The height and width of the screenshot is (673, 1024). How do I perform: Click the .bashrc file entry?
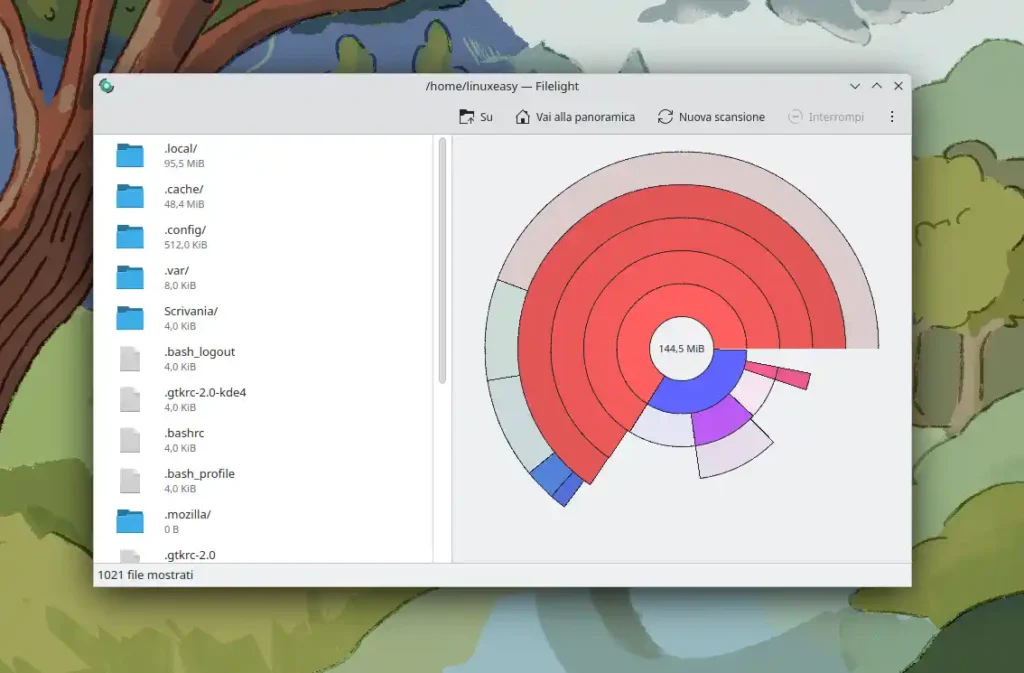coord(185,433)
